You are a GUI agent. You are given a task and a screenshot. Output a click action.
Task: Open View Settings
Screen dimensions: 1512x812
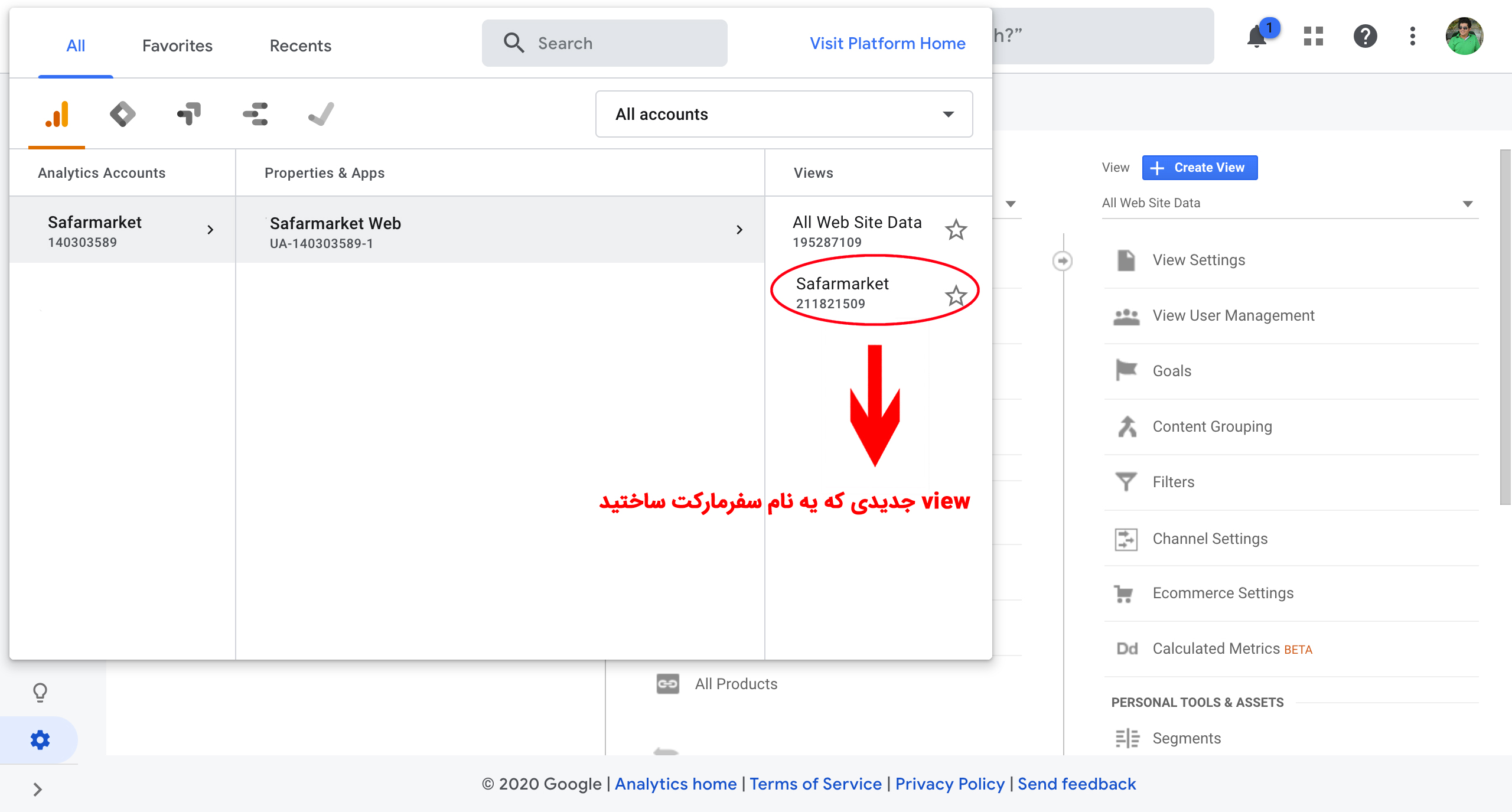tap(1199, 260)
